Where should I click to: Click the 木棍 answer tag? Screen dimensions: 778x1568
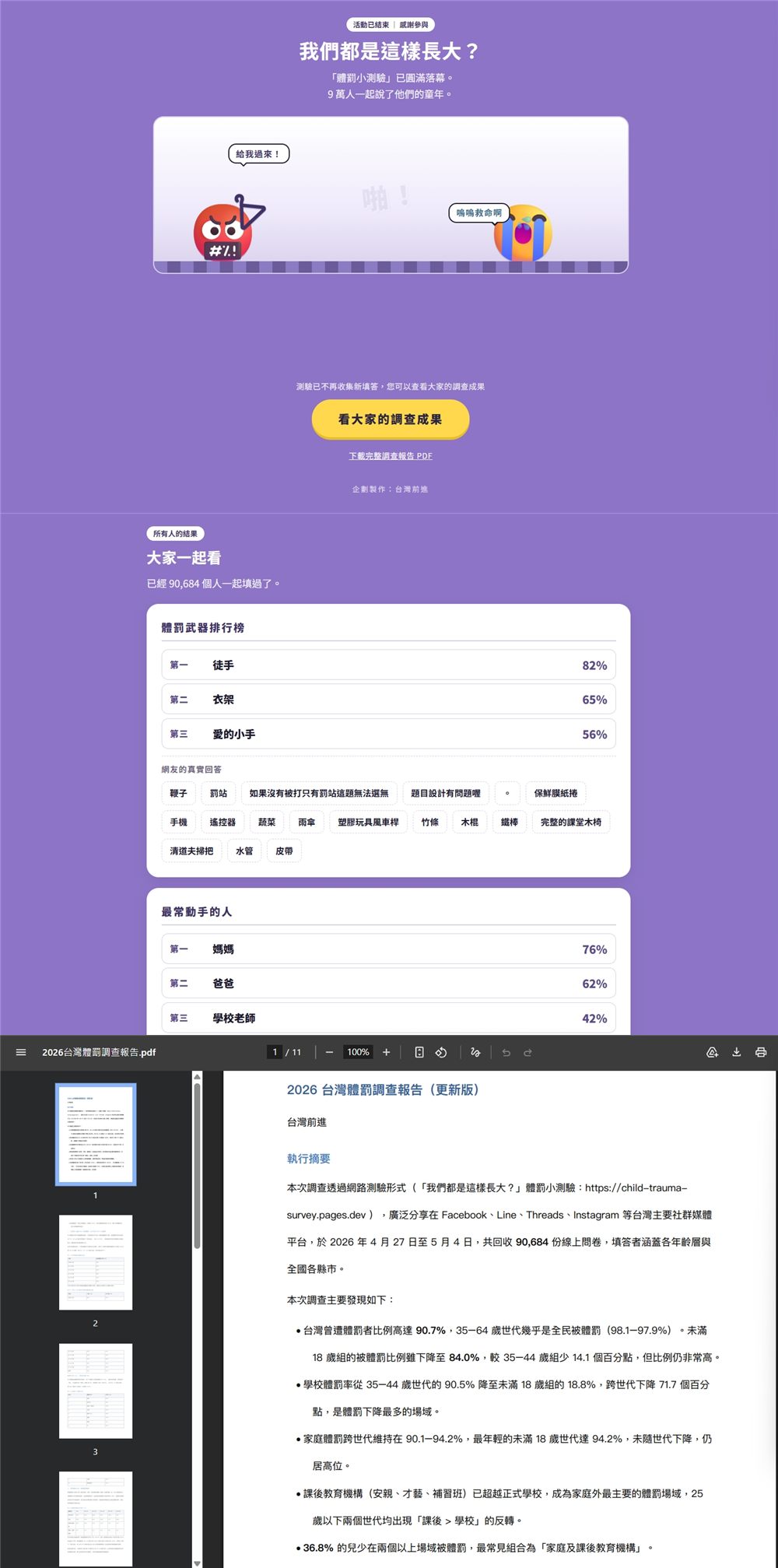tap(470, 822)
